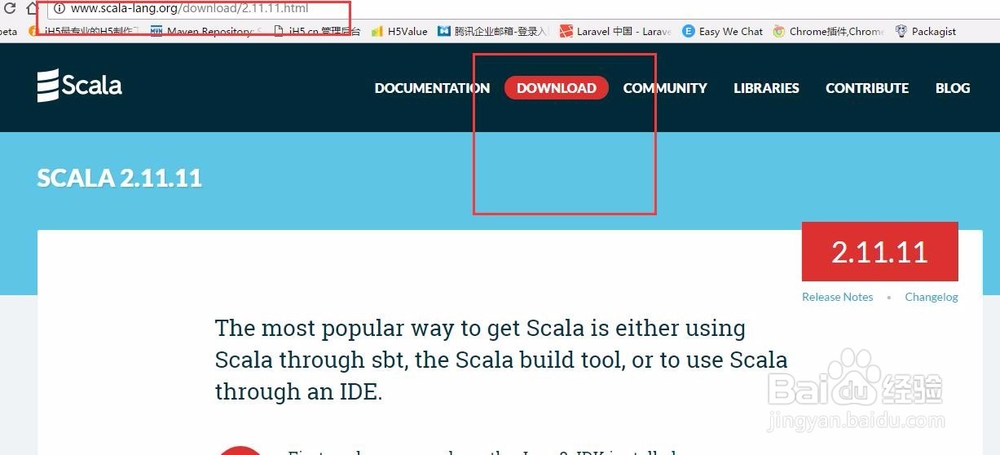Open the Changelog link
The height and width of the screenshot is (455, 1000).
pos(931,297)
